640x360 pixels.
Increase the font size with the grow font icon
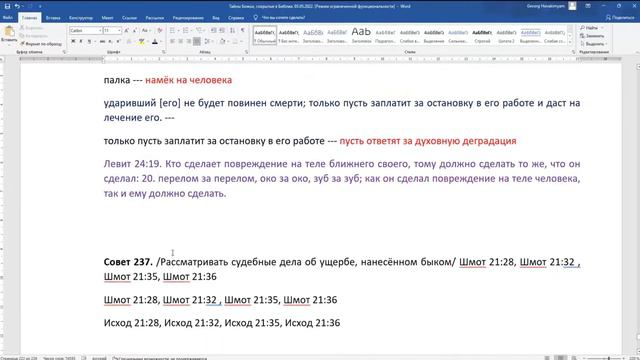coord(127,31)
